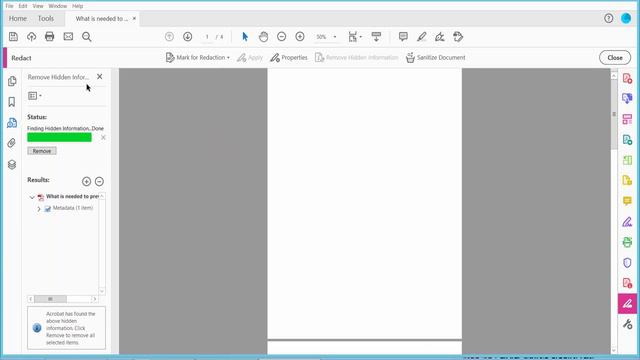
Task: Expand all results with plus button
Action: coord(87,181)
